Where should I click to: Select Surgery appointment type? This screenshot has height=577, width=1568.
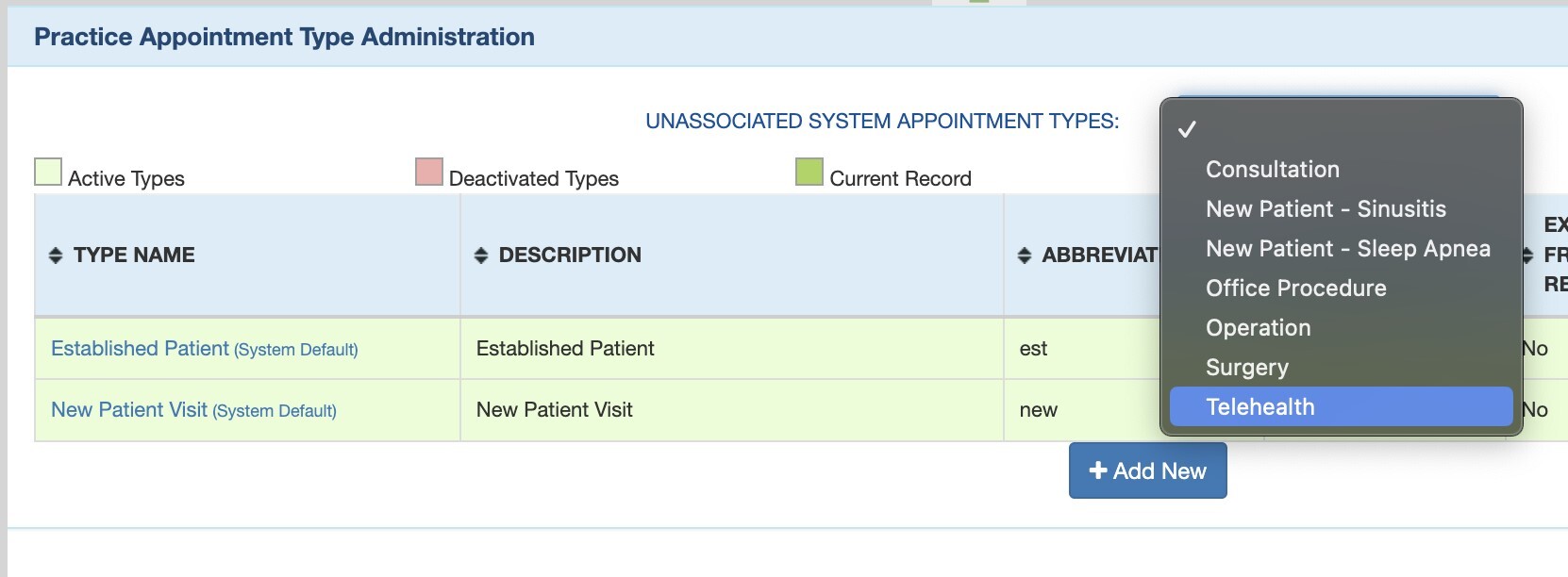[x=1246, y=368]
